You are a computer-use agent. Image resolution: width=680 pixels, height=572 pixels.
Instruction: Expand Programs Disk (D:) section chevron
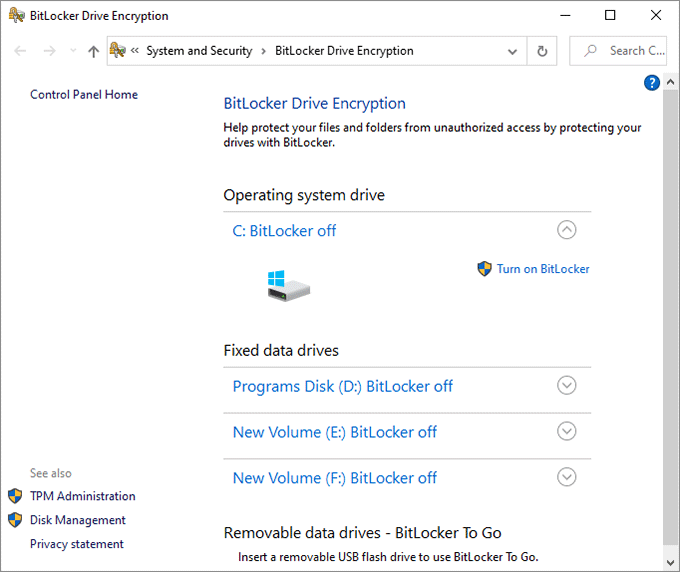click(566, 385)
